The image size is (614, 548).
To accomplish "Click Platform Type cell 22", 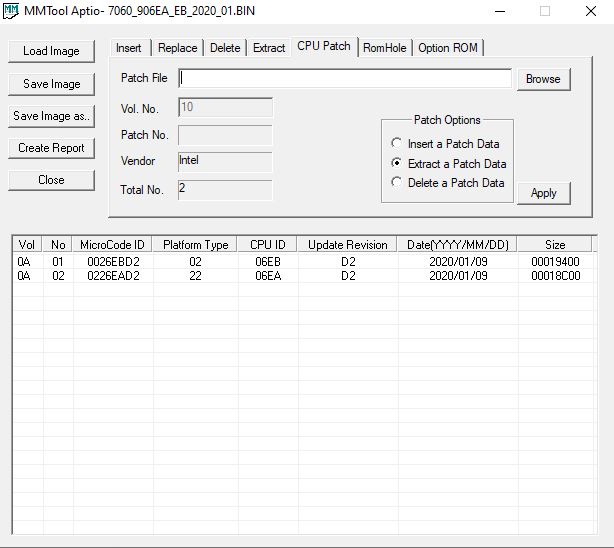I will (195, 276).
